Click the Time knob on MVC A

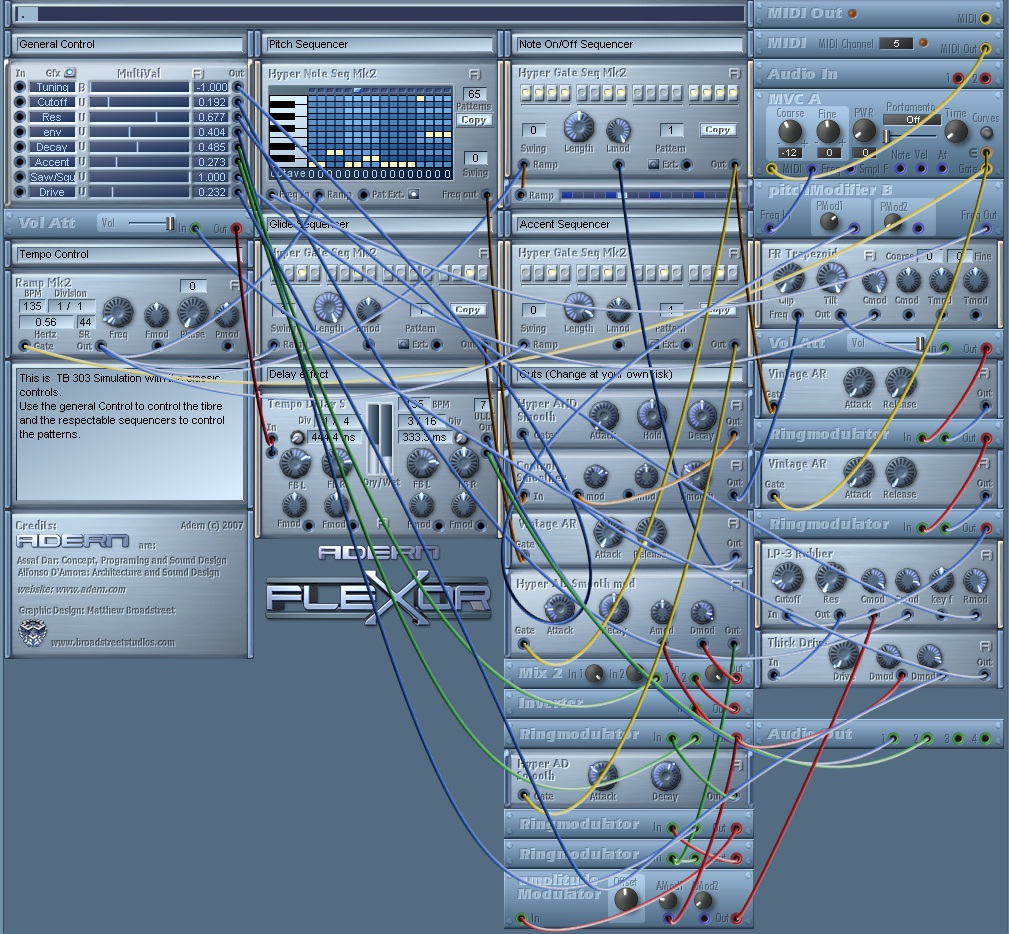click(956, 131)
